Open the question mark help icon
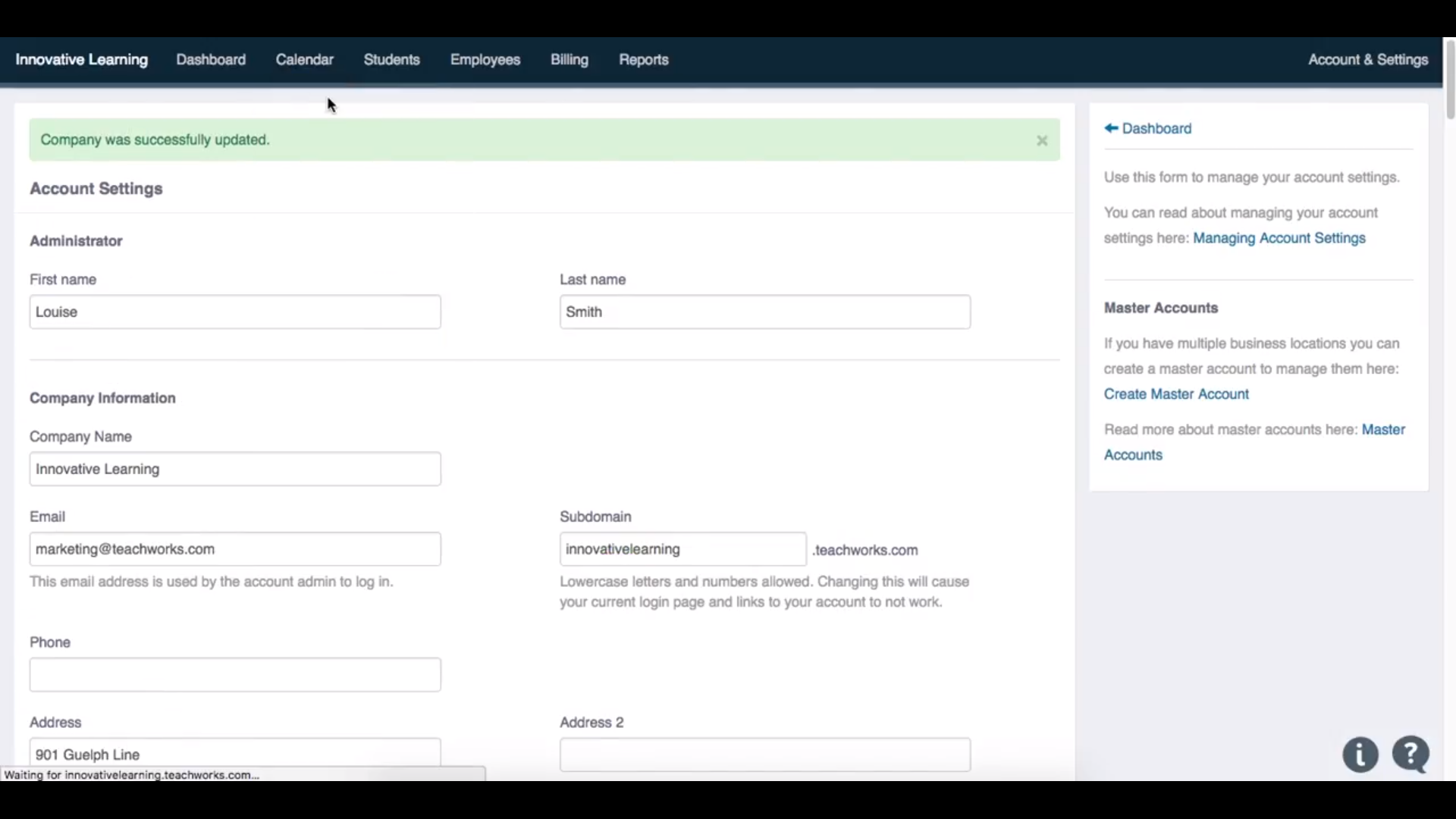This screenshot has width=1456, height=819. pos(1410,755)
